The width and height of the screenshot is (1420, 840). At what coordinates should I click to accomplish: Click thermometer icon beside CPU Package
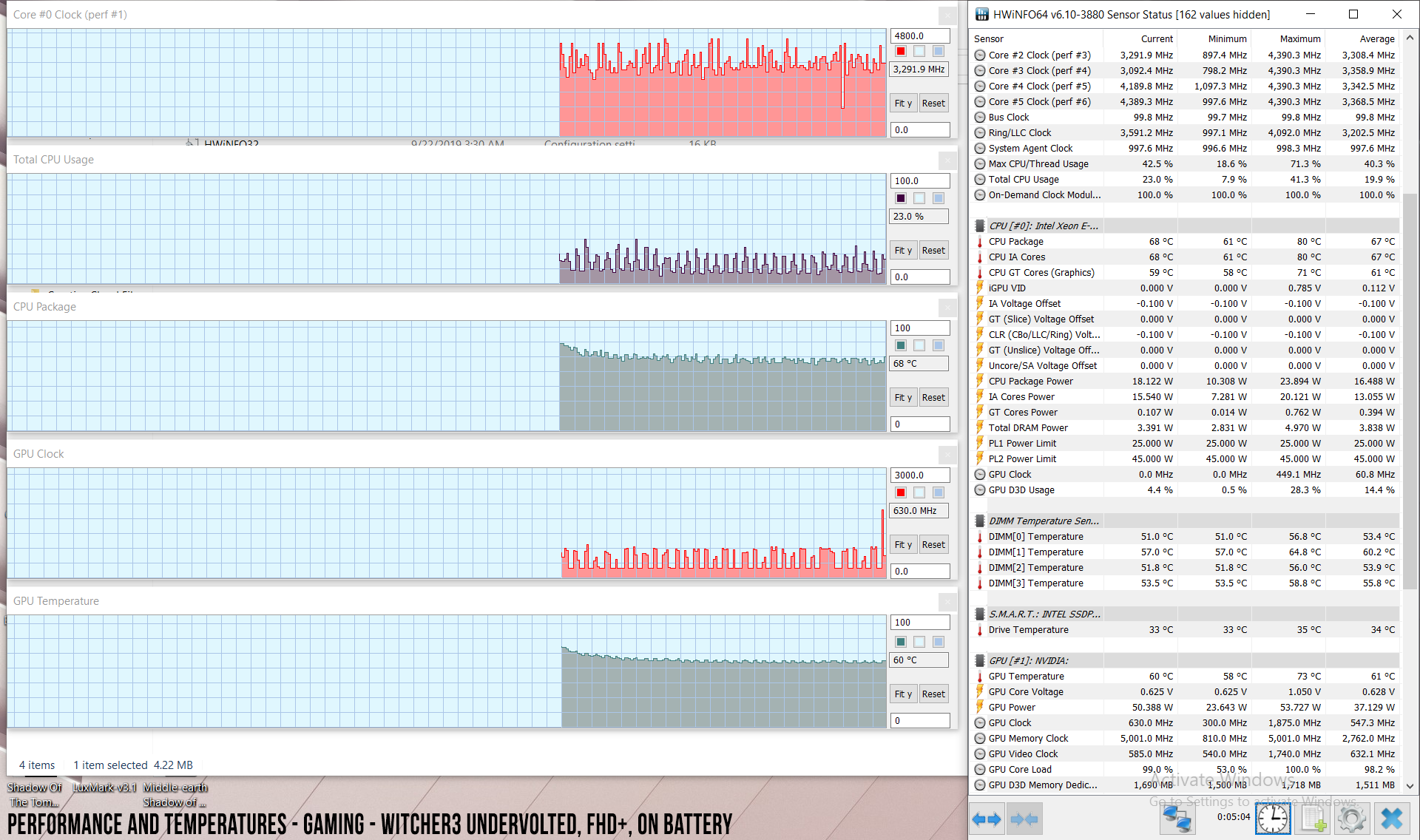click(980, 241)
